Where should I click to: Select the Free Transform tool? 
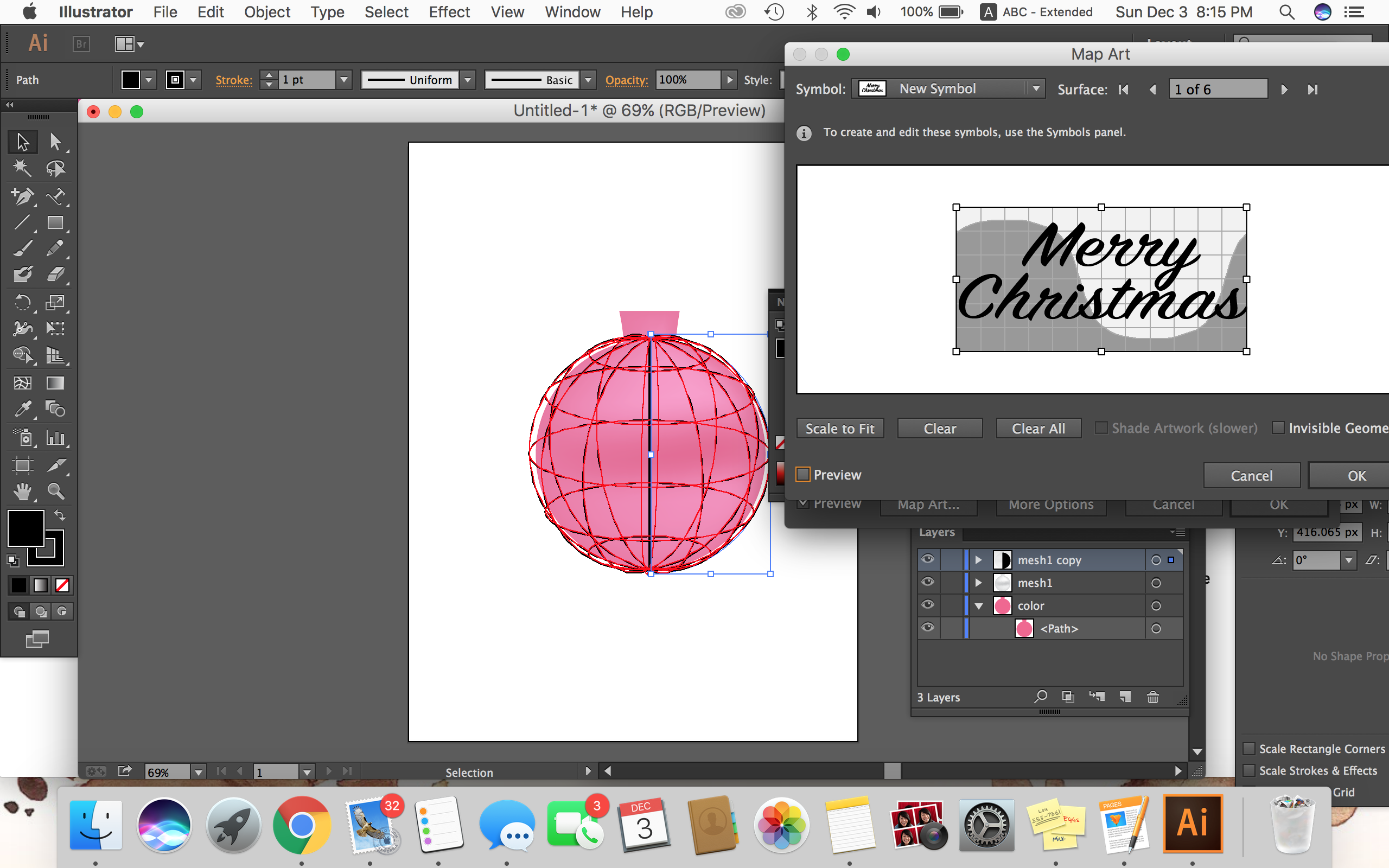pyautogui.click(x=55, y=328)
